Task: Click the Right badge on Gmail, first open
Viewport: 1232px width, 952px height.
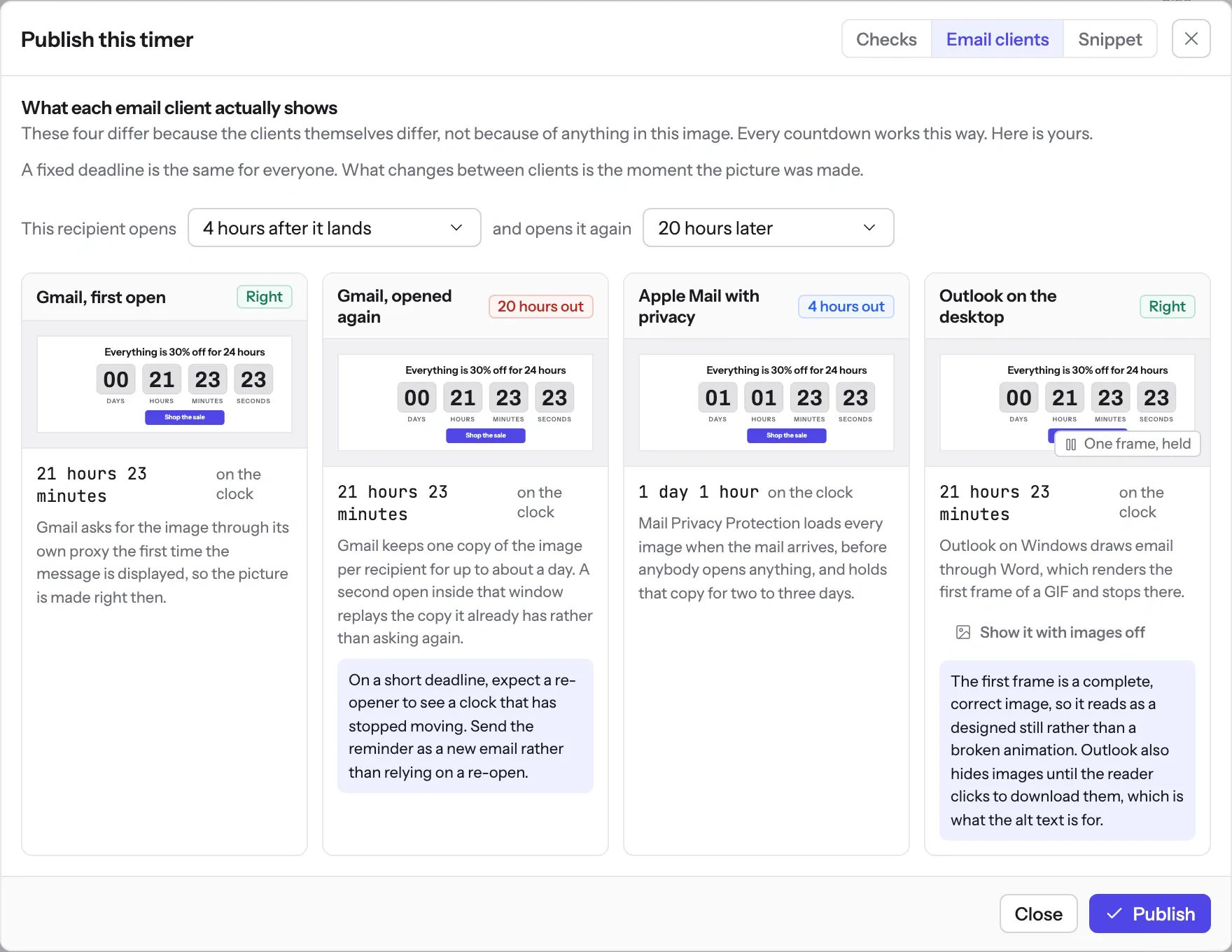Action: click(264, 297)
